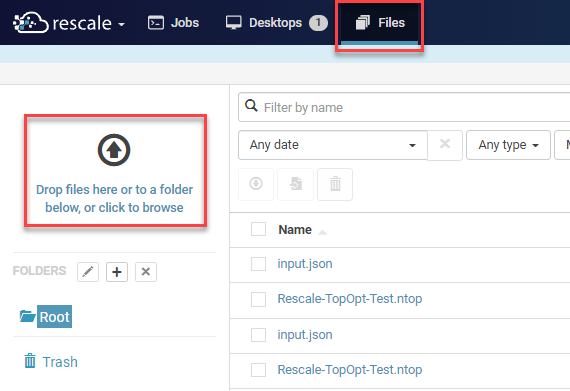Open the Any type dropdown

click(508, 145)
